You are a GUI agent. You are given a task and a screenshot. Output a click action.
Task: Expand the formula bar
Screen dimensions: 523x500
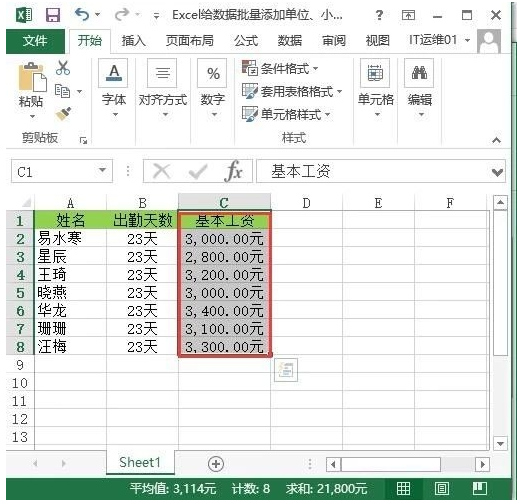[x=497, y=172]
